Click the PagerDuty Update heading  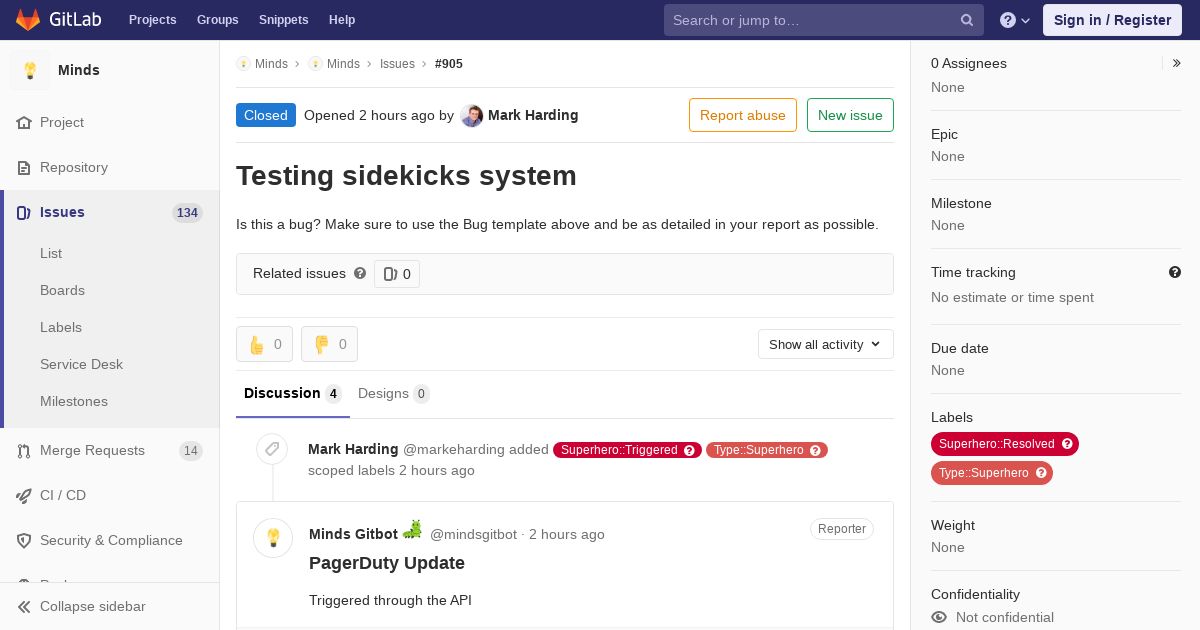point(387,563)
